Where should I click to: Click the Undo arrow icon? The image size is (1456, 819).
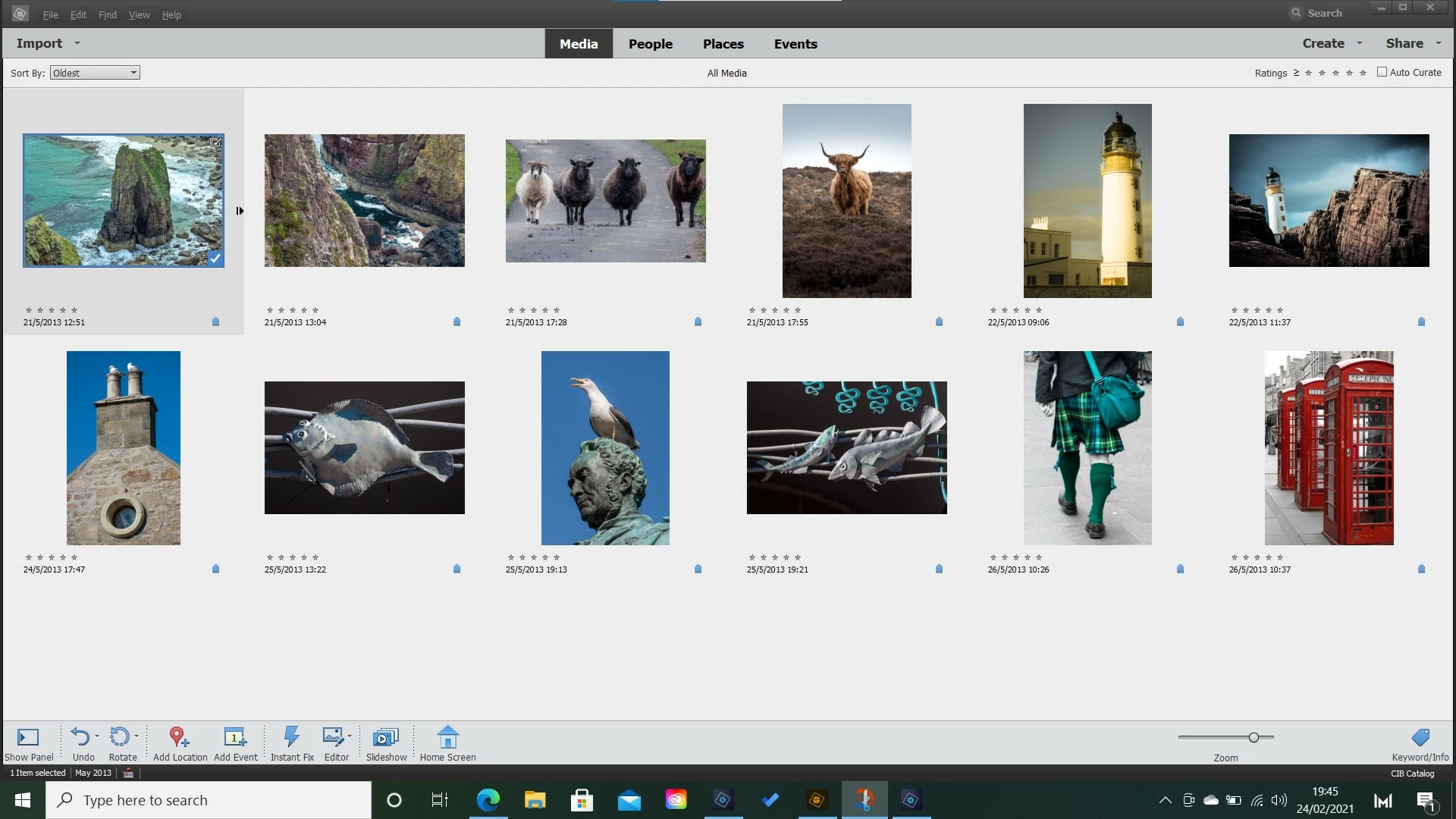tap(80, 737)
